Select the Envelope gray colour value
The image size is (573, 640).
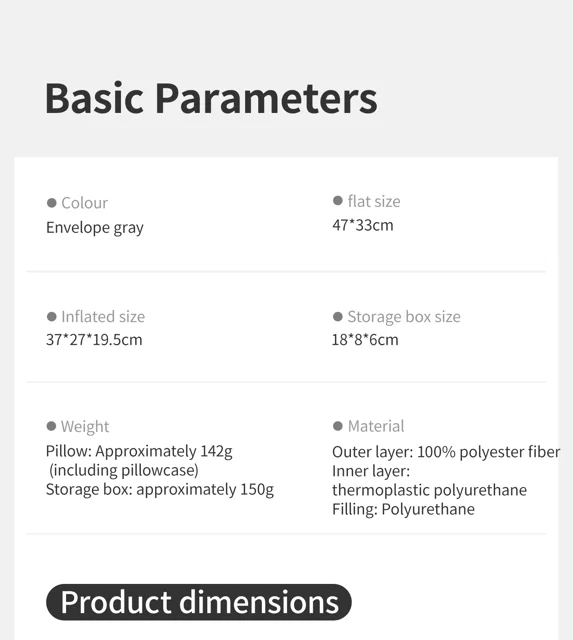[95, 228]
